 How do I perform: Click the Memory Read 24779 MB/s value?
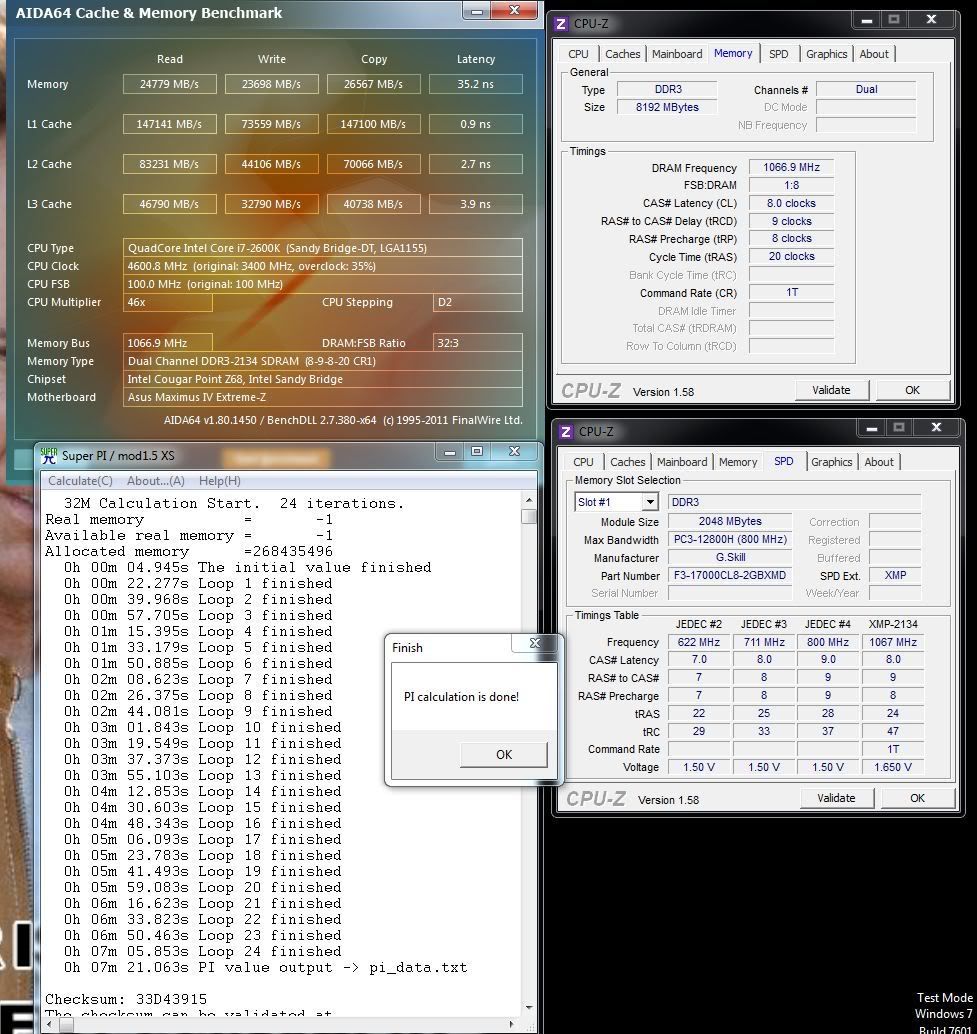point(169,84)
